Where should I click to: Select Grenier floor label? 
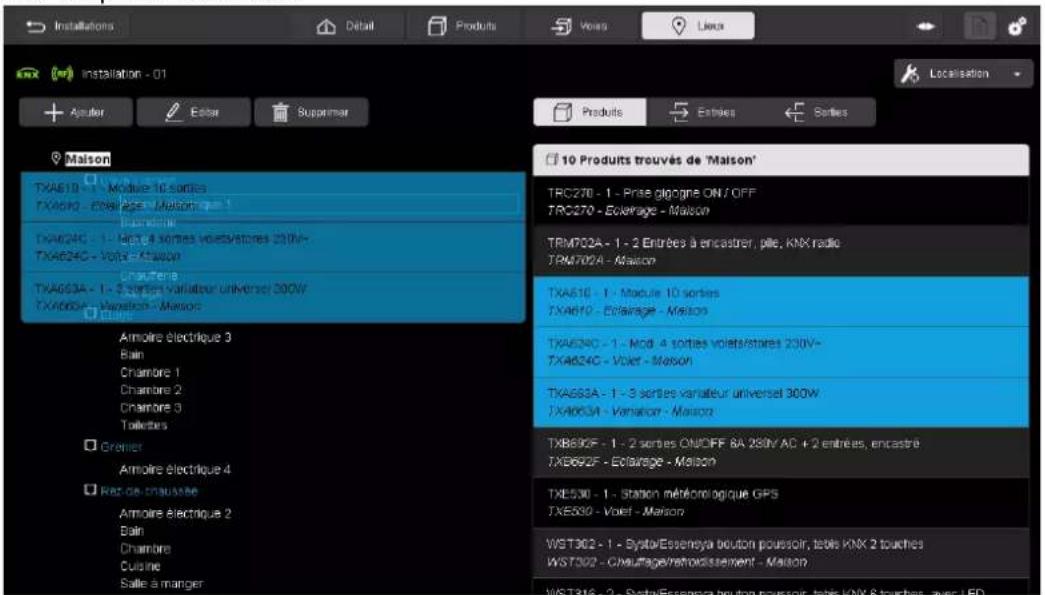(121, 446)
